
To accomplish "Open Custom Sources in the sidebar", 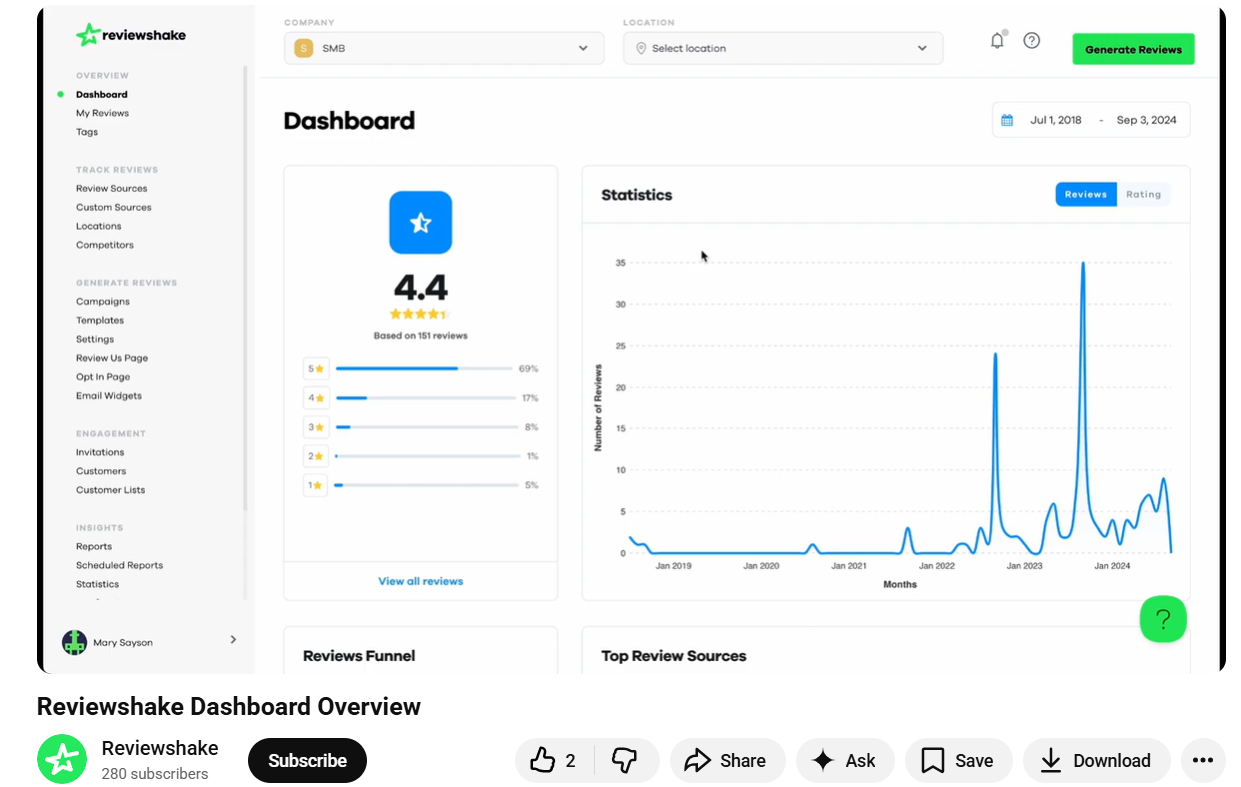I will pos(114,208).
